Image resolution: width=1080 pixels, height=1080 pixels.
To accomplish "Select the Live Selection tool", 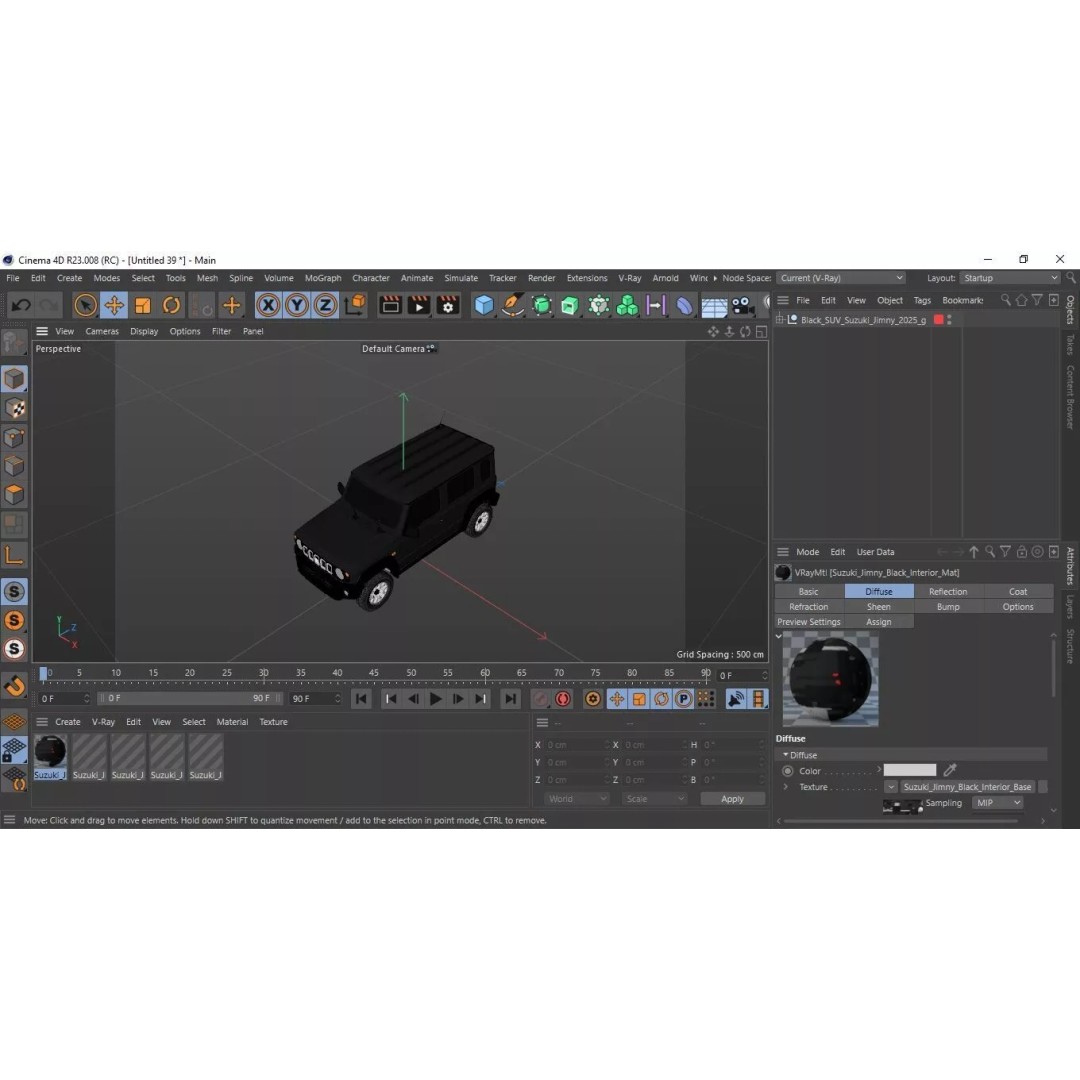I will (85, 305).
